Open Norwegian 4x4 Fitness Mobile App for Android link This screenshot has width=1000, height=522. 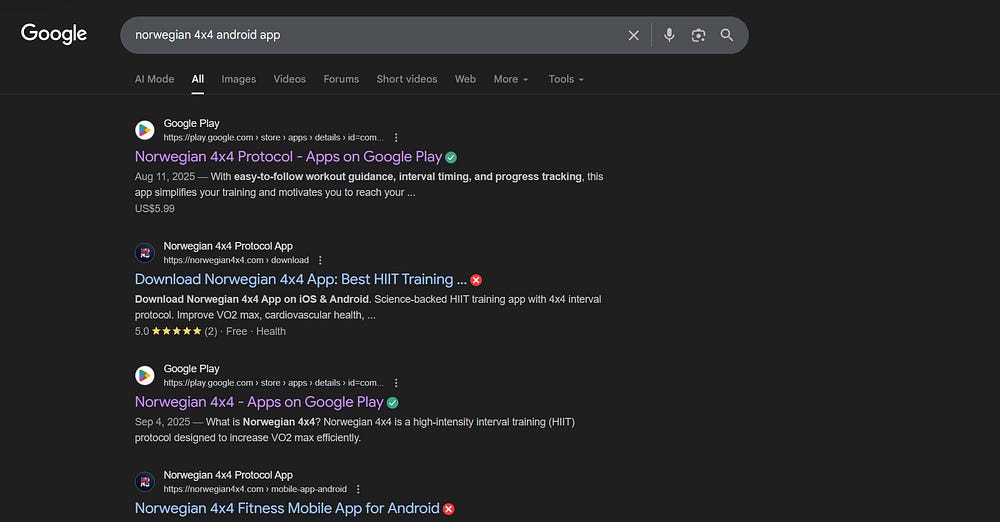click(287, 509)
